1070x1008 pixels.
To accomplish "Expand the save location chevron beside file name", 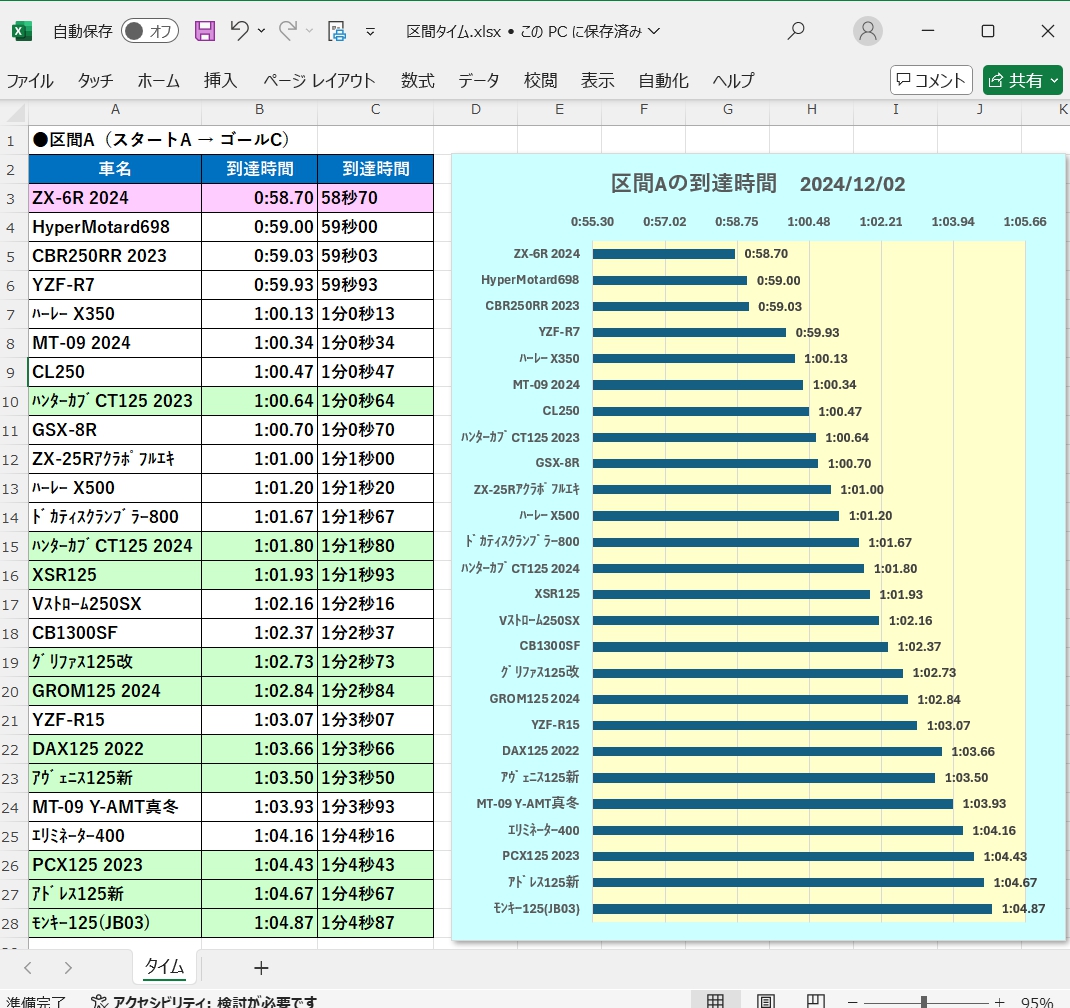I will (x=654, y=31).
